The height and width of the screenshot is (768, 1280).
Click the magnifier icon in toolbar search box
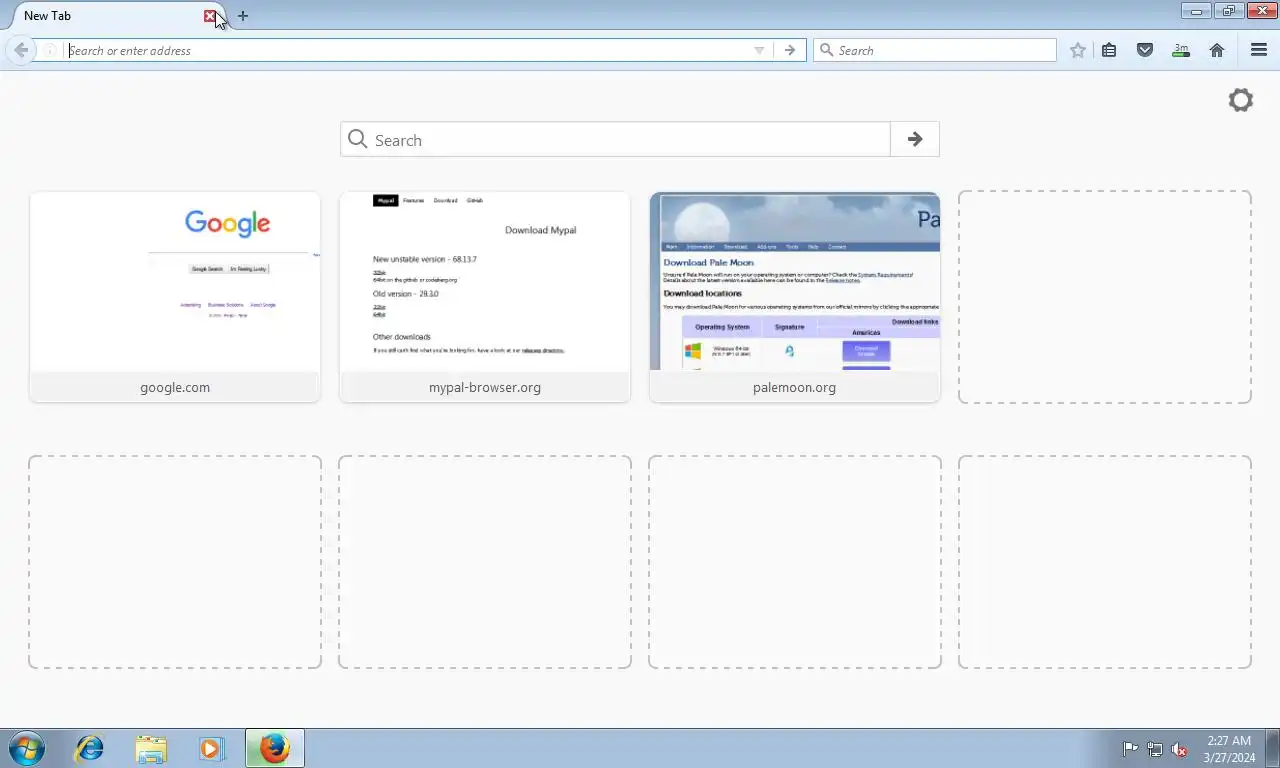point(827,50)
